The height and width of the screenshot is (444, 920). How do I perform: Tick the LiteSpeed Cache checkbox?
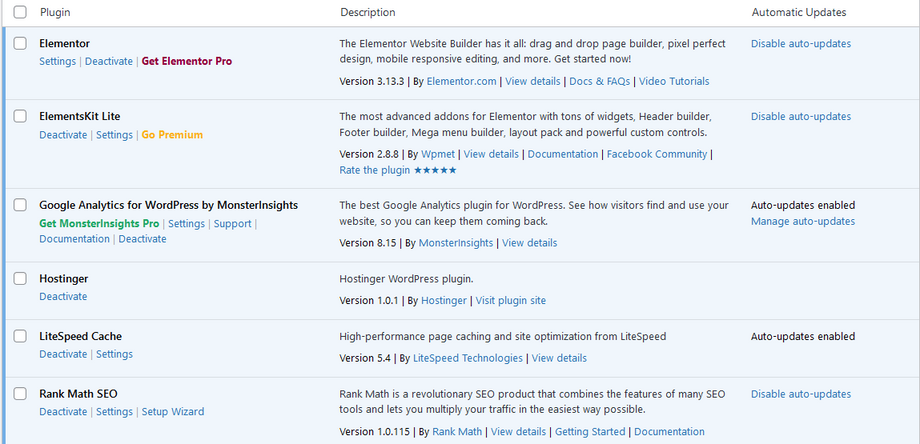coord(20,336)
